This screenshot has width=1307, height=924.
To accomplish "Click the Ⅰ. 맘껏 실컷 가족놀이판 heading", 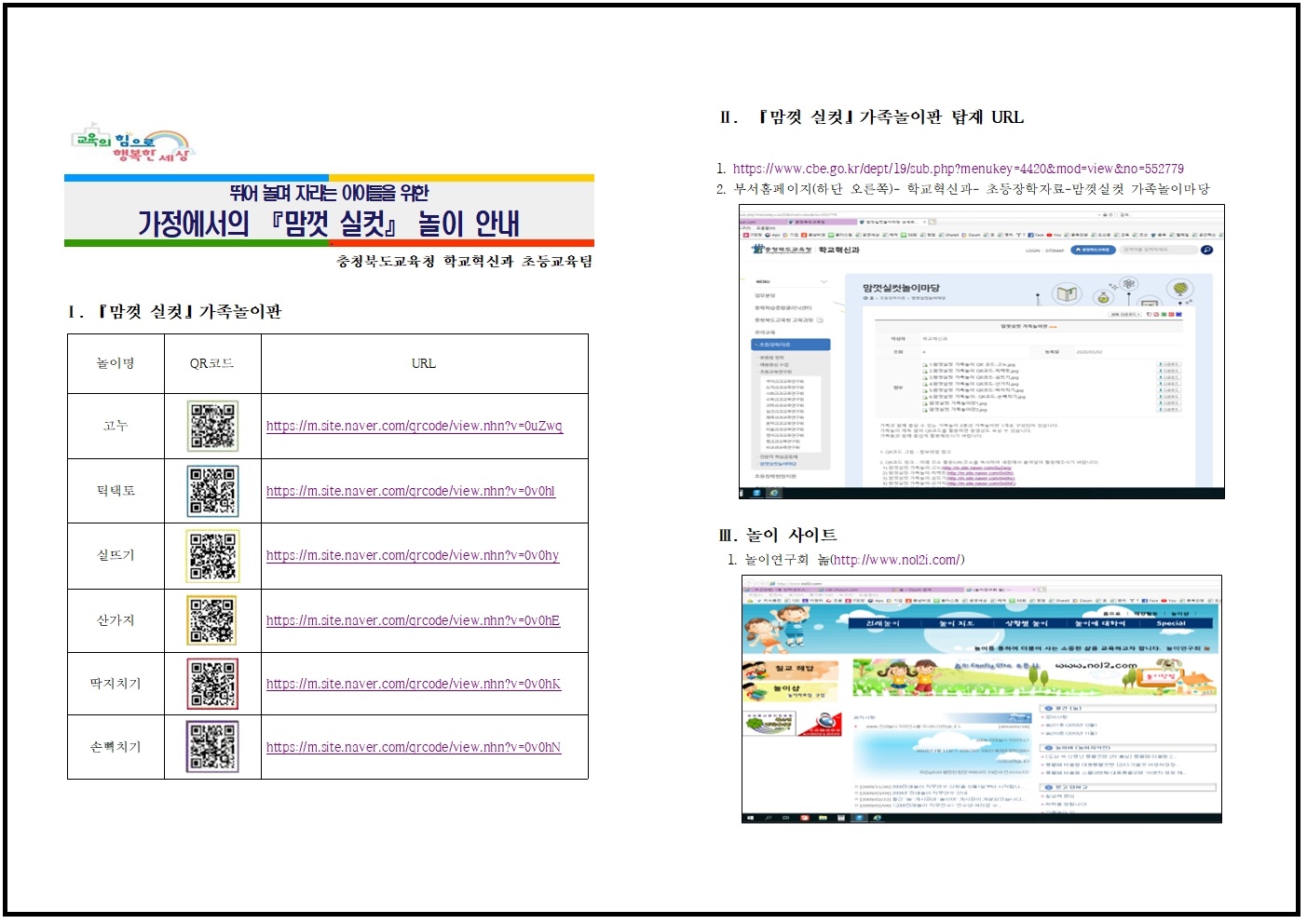I will [174, 311].
